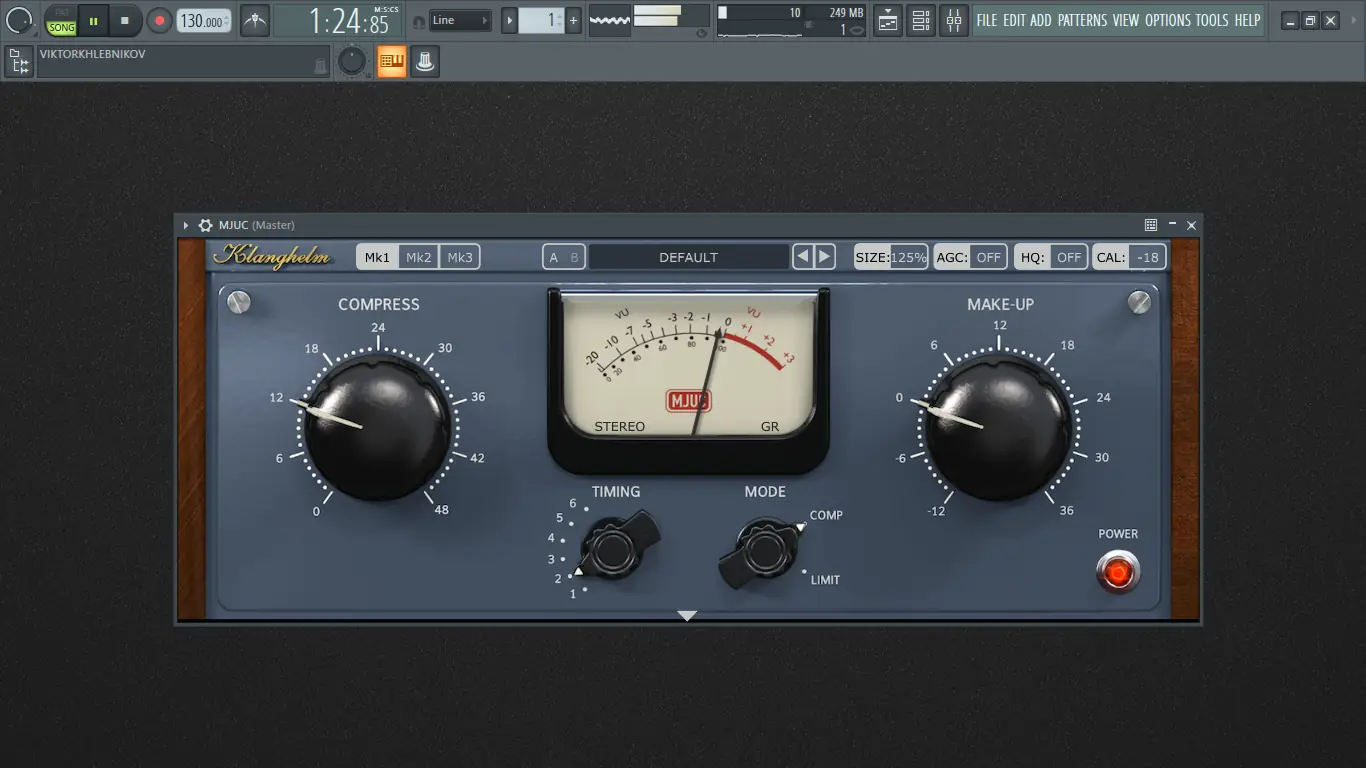Select the Mk3 model tab
The image size is (1366, 768).
click(x=460, y=257)
